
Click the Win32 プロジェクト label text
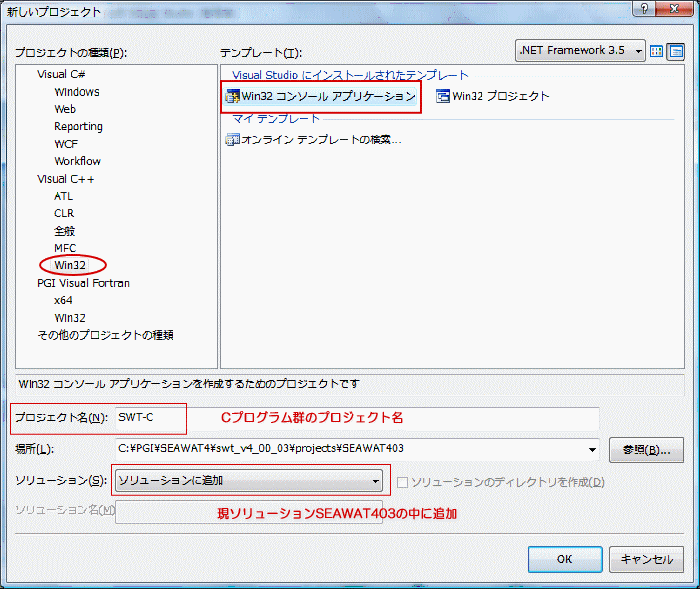(501, 96)
